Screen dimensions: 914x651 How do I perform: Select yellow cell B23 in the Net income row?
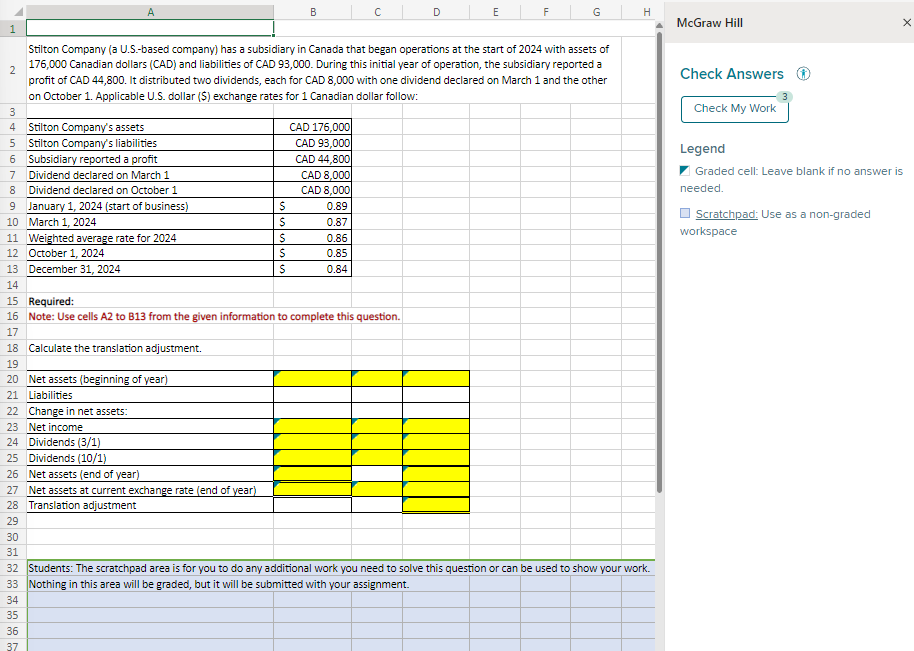pyautogui.click(x=312, y=427)
